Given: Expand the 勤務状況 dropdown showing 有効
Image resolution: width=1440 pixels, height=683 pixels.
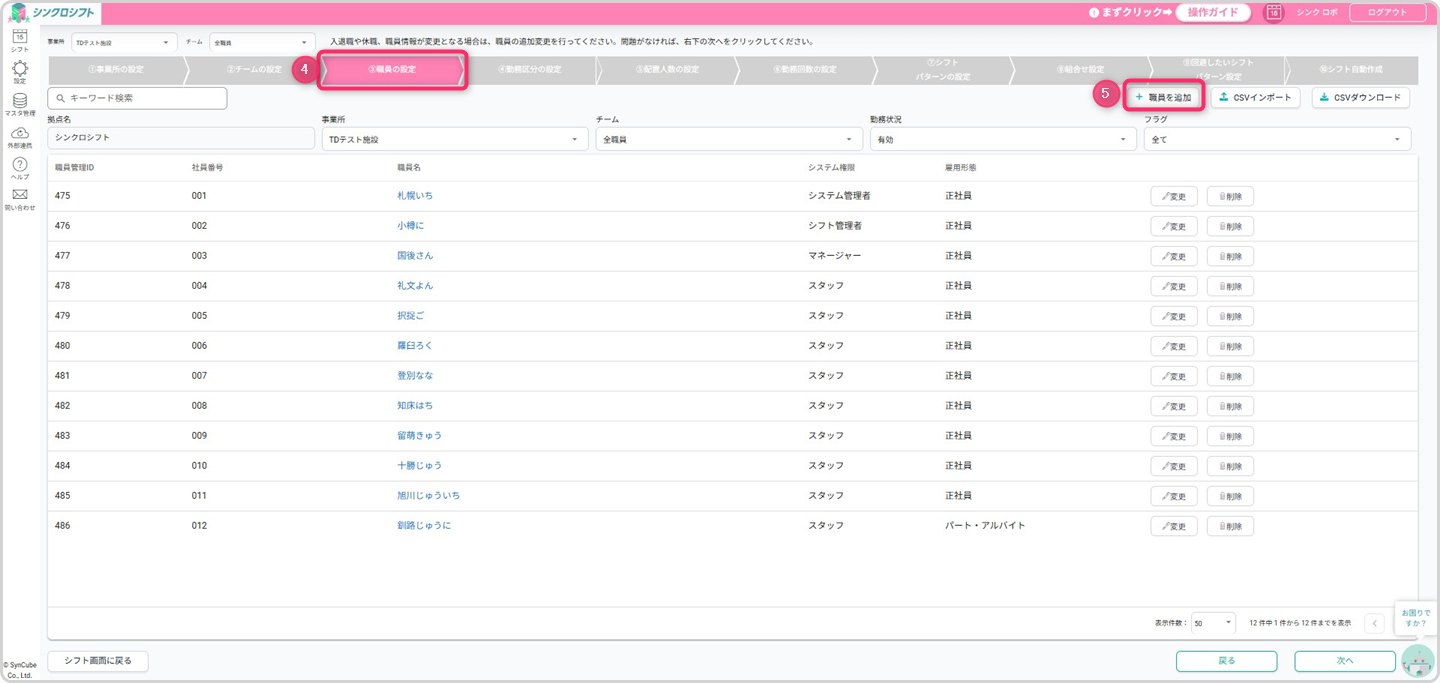Looking at the screenshot, I should coord(1003,140).
